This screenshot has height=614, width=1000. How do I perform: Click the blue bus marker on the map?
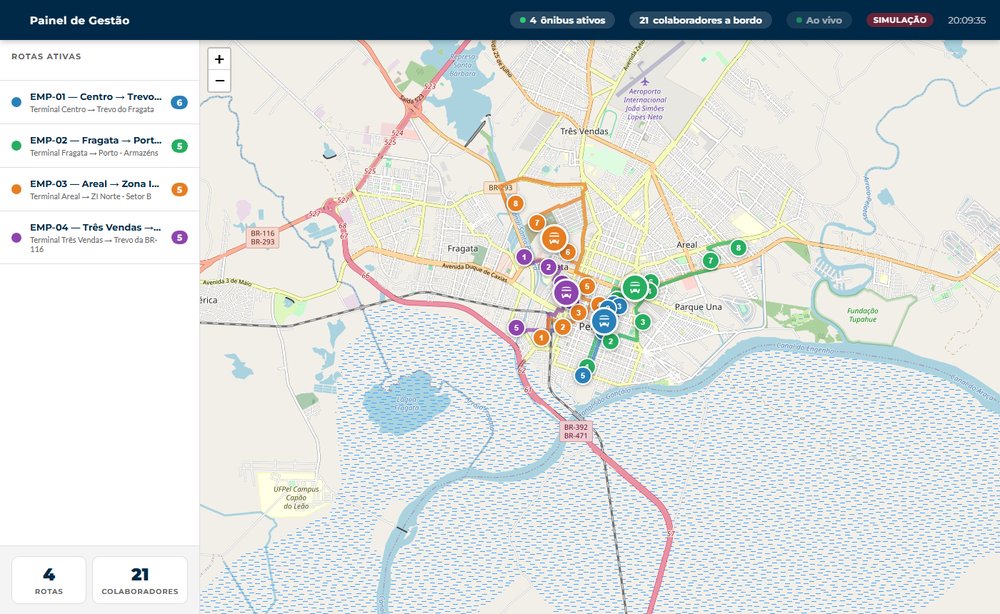pos(604,321)
